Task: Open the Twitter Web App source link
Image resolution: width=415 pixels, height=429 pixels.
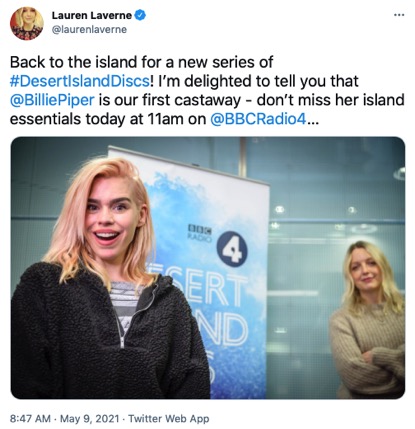Action: point(169,418)
